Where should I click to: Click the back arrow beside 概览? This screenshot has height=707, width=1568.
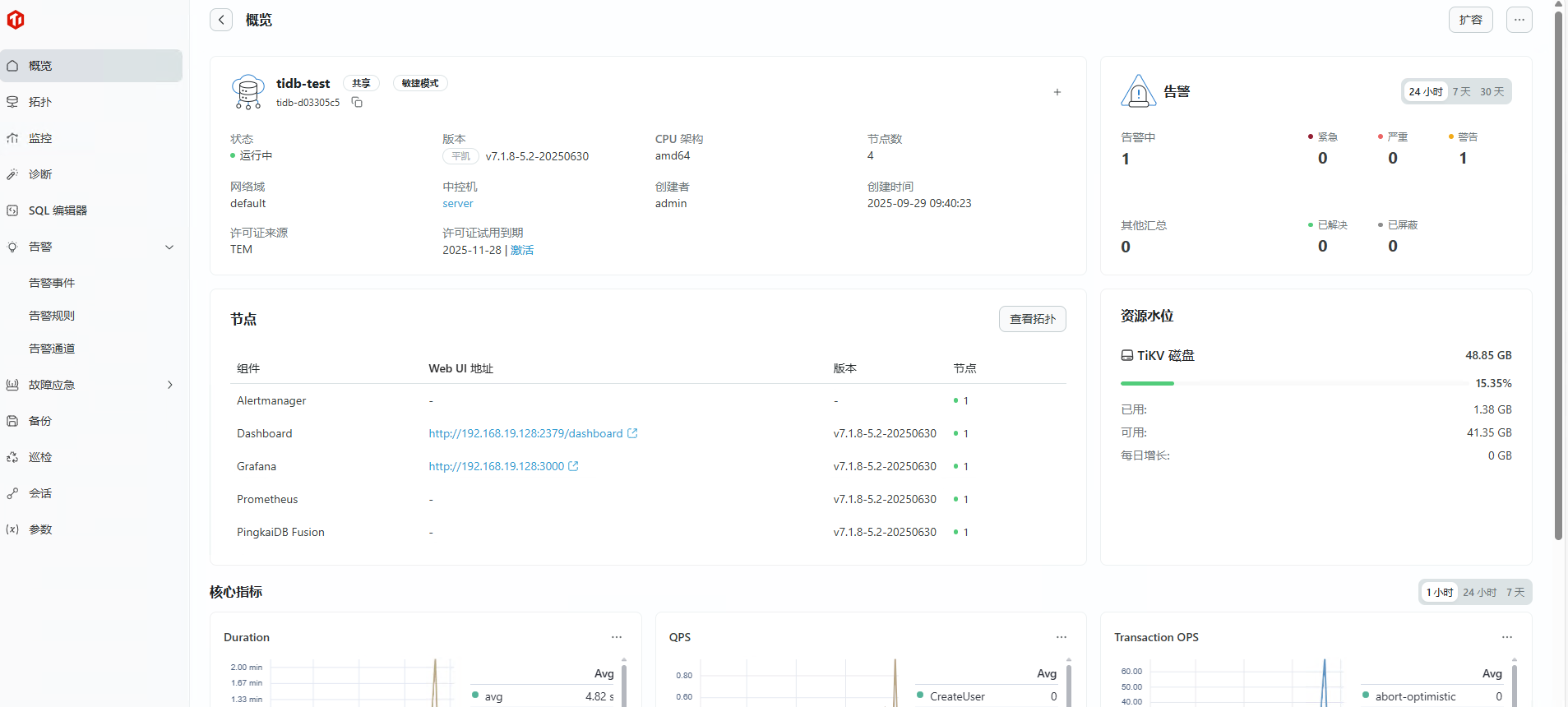coord(221,20)
